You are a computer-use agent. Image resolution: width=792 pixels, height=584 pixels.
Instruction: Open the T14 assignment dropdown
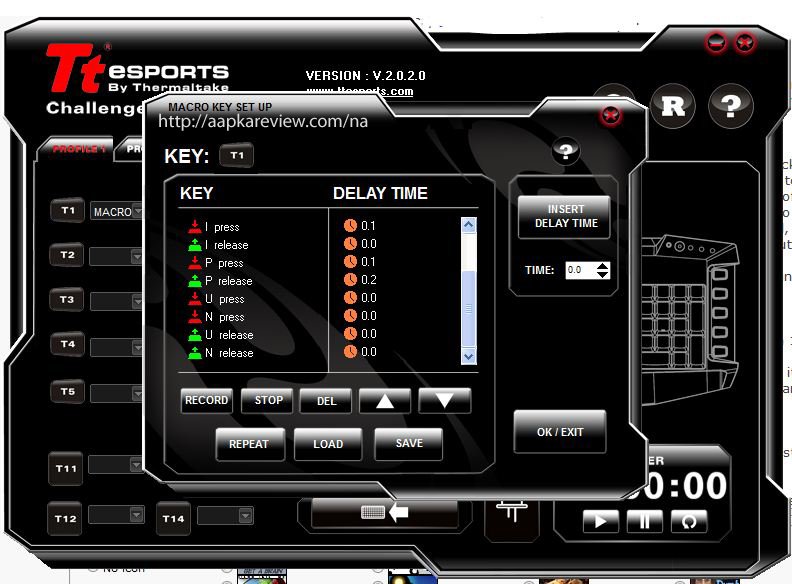[x=225, y=516]
